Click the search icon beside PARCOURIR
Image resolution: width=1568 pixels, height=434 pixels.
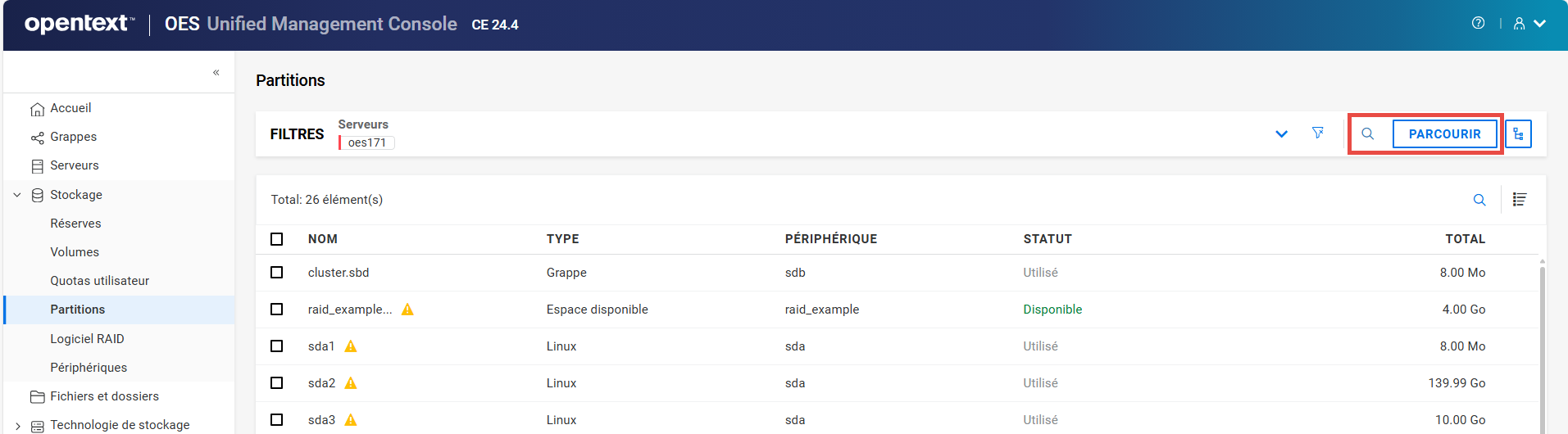1367,133
